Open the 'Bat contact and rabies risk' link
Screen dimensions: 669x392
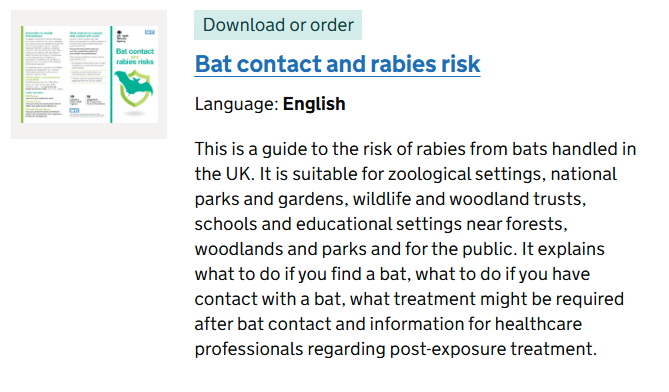(337, 64)
